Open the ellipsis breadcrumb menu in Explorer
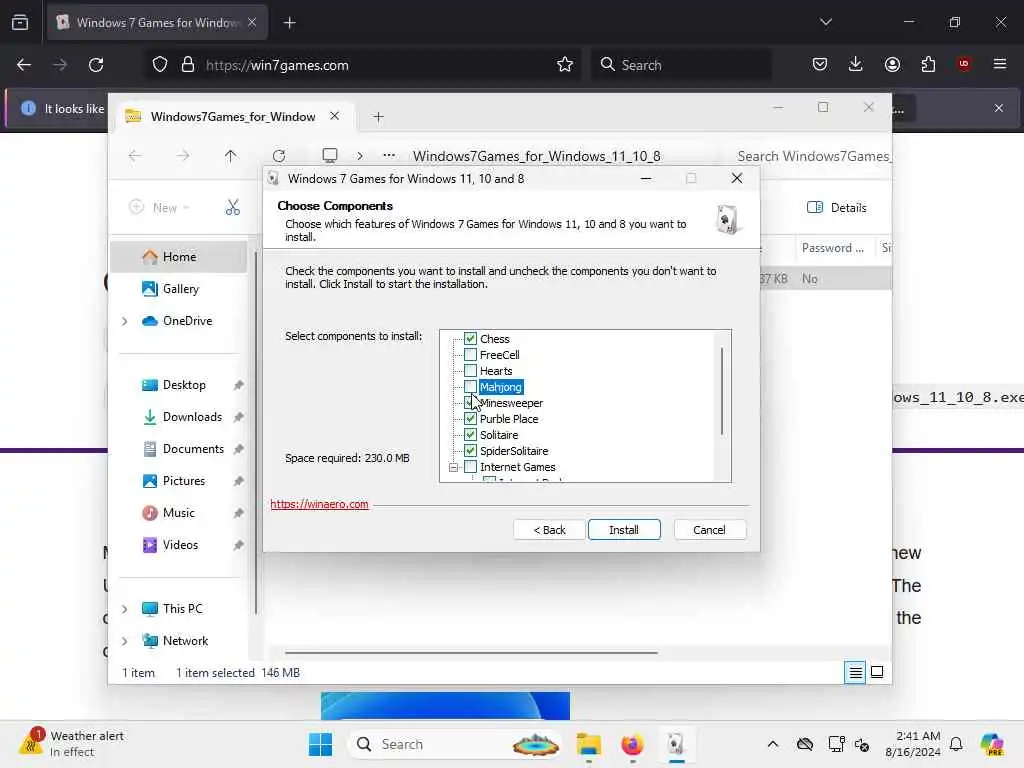 (389, 155)
